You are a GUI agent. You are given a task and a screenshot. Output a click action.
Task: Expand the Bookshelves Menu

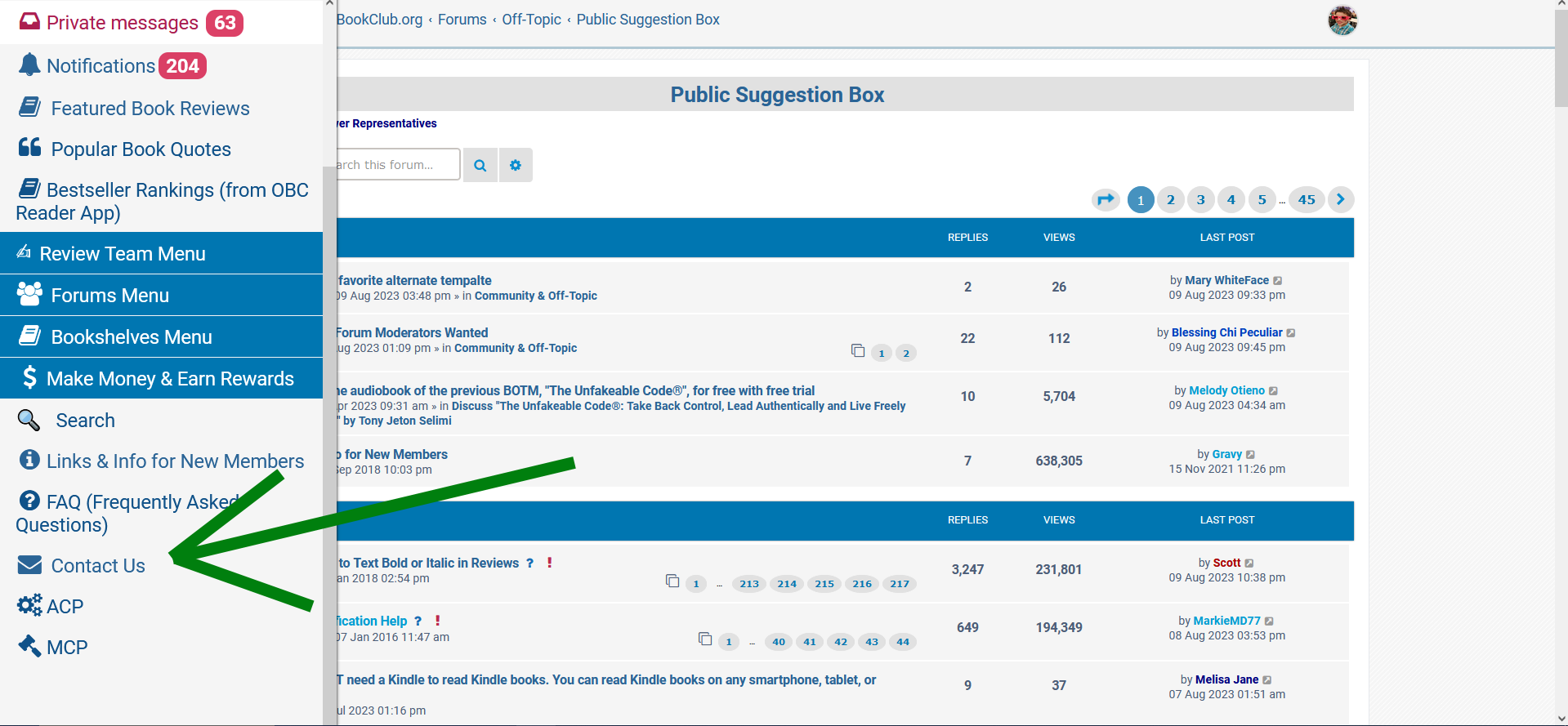coord(162,336)
